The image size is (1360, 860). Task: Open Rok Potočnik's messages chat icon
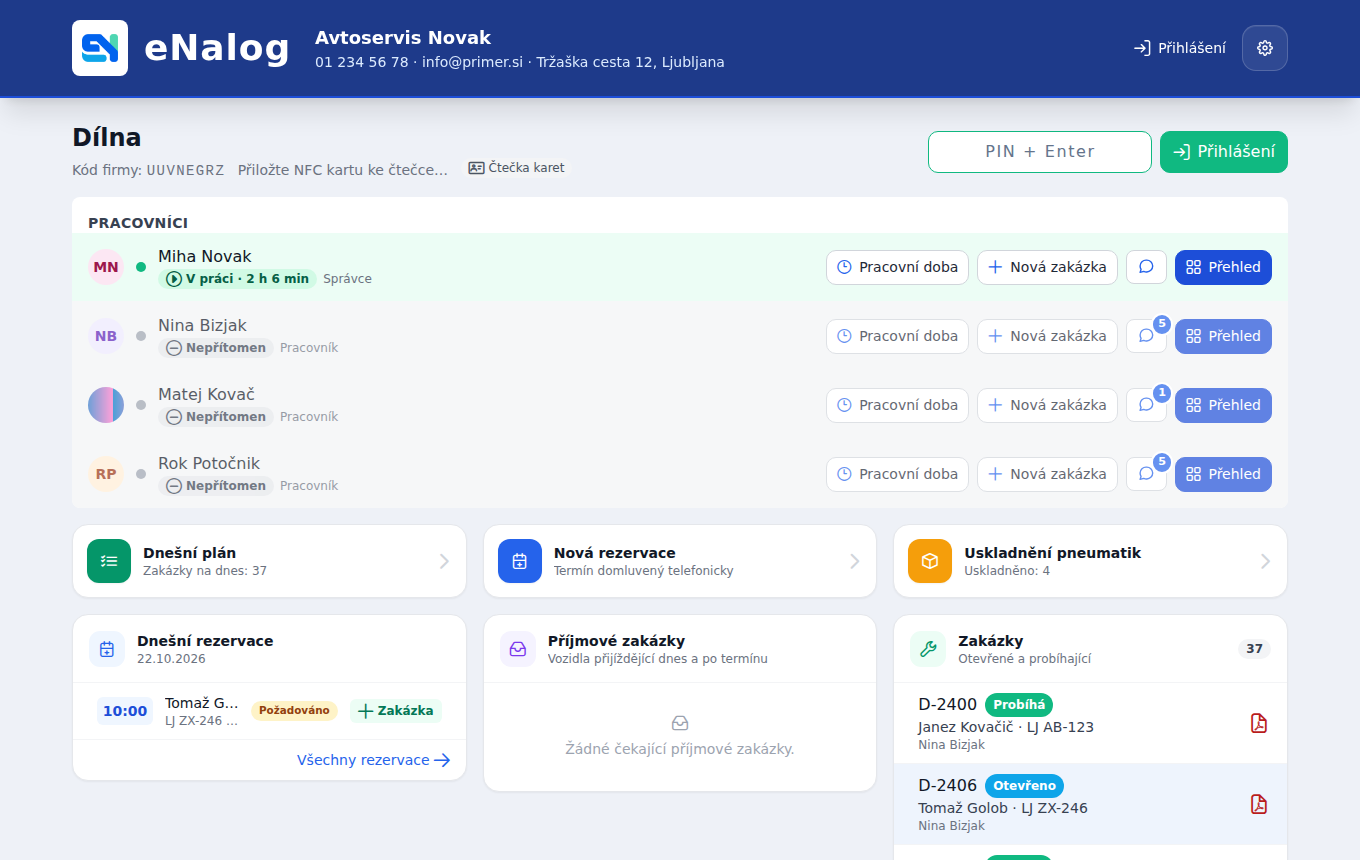[1146, 474]
